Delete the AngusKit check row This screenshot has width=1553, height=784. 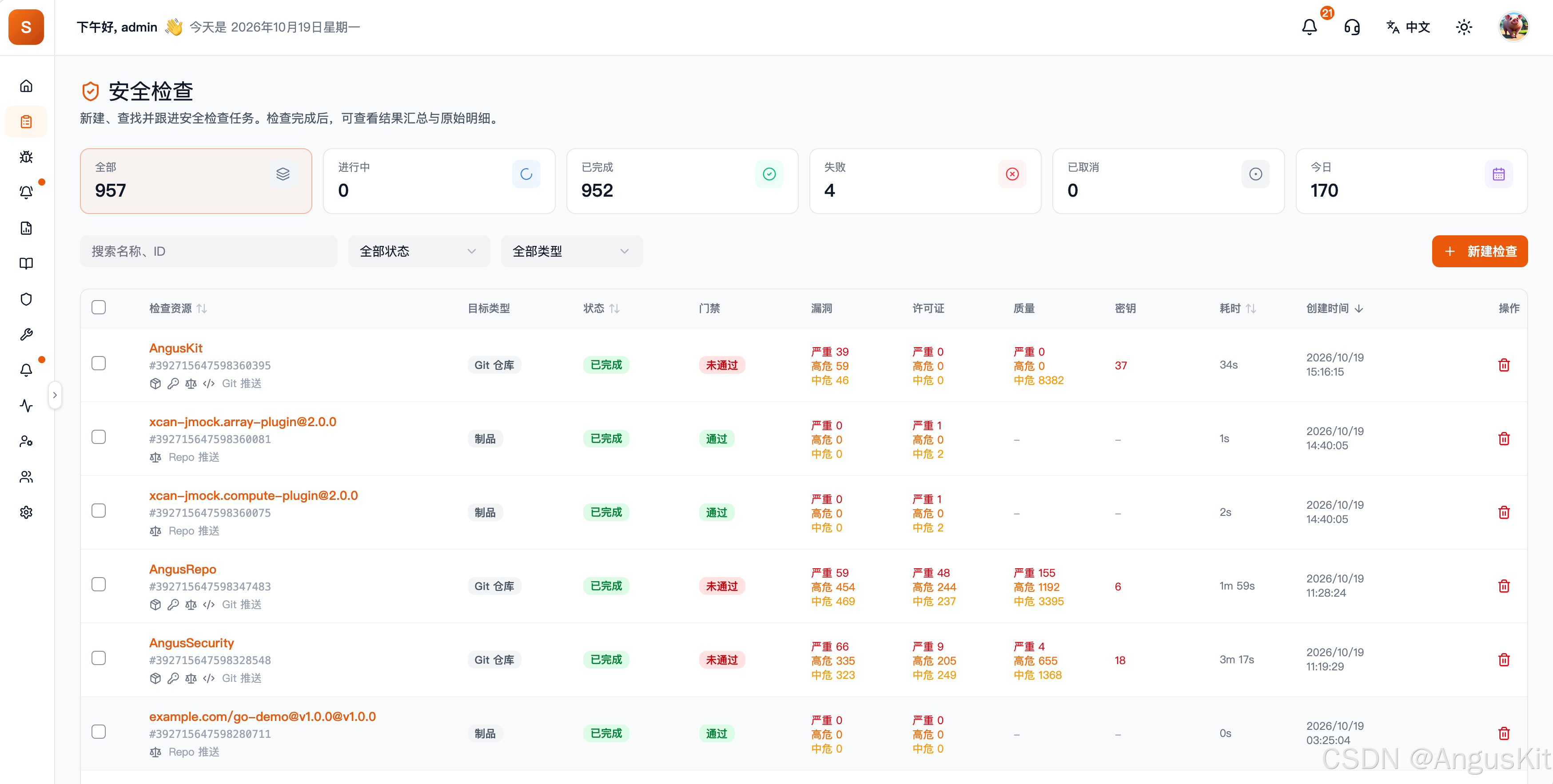[x=1504, y=365]
